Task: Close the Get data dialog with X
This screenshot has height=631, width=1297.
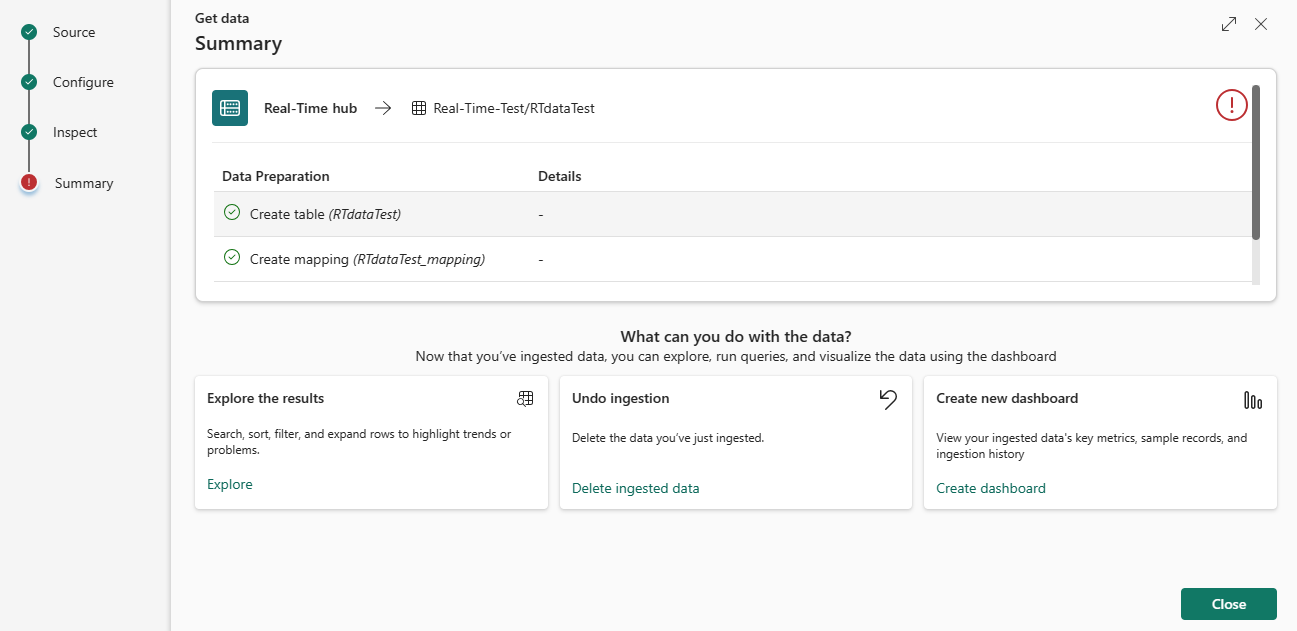Action: click(1261, 24)
